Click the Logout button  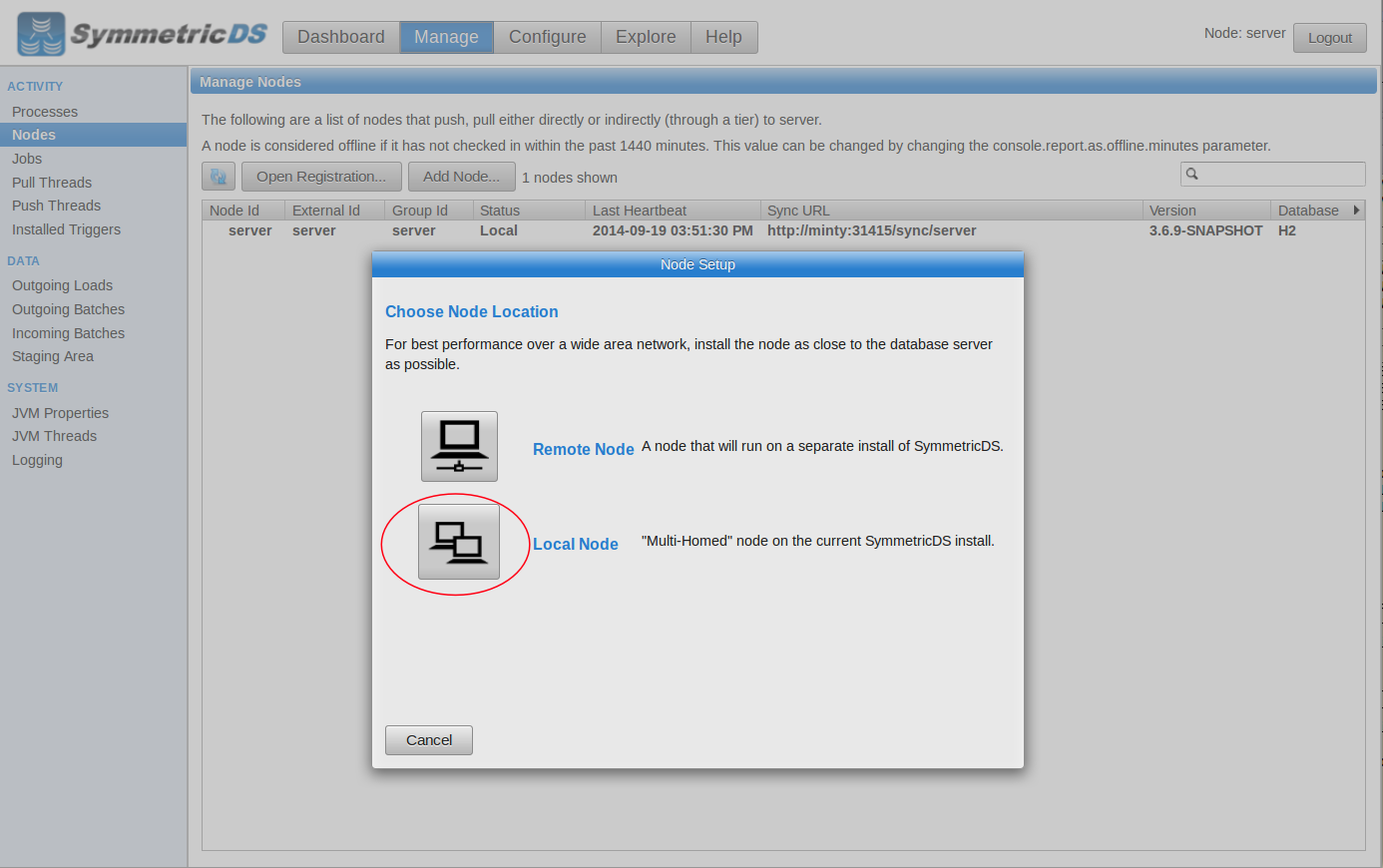coord(1330,38)
